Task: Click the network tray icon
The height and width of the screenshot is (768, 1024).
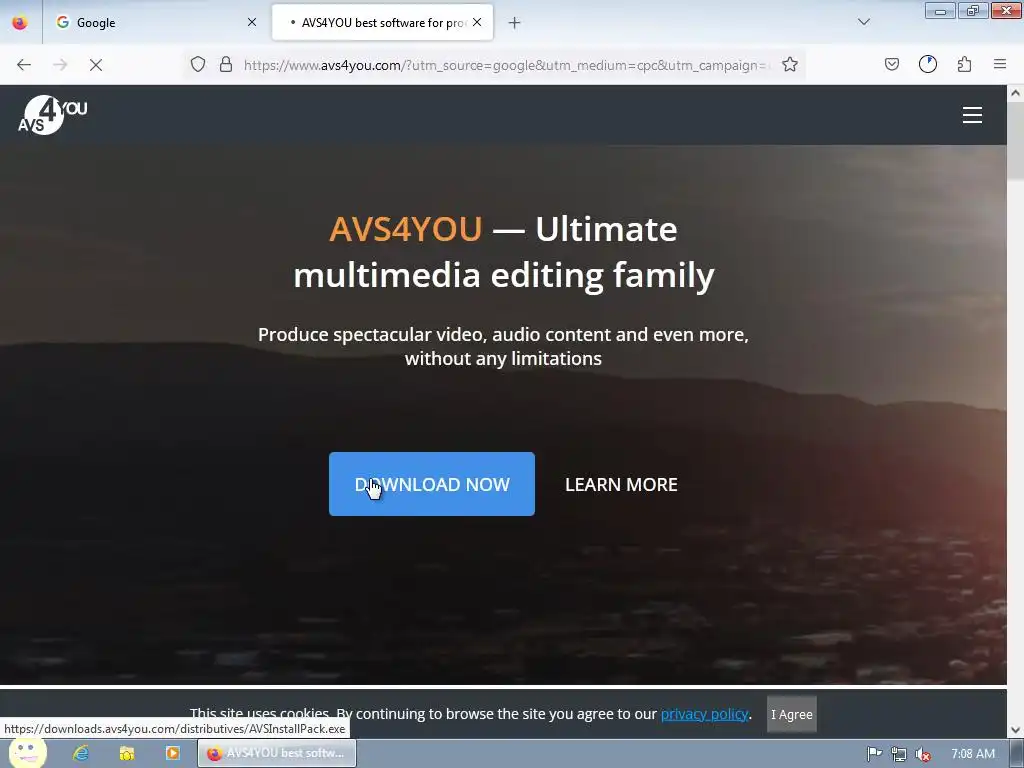Action: (899, 754)
